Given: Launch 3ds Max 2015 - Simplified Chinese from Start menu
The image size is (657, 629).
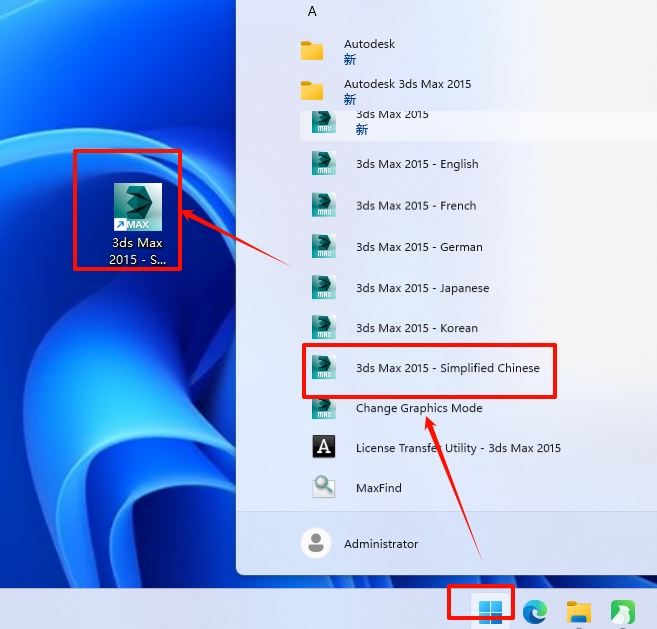Looking at the screenshot, I should [446, 368].
